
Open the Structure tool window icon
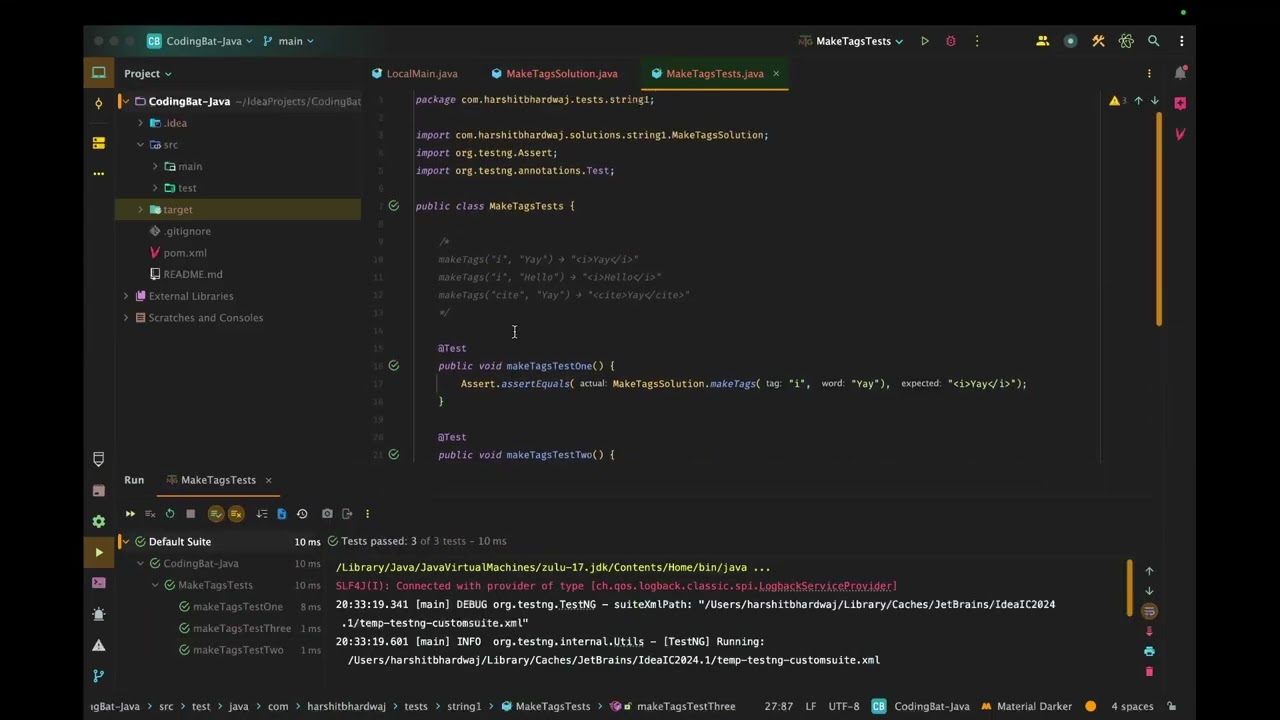click(x=98, y=143)
